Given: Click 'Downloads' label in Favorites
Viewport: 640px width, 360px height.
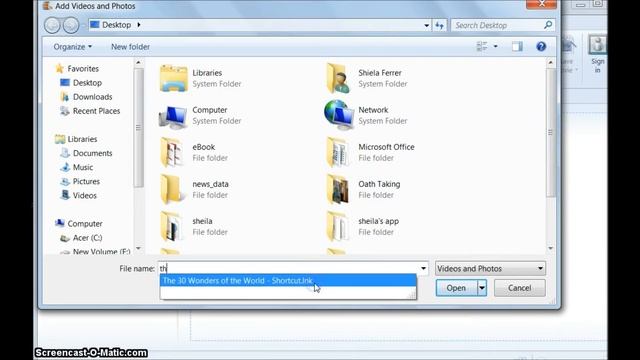Looking at the screenshot, I should (93, 97).
